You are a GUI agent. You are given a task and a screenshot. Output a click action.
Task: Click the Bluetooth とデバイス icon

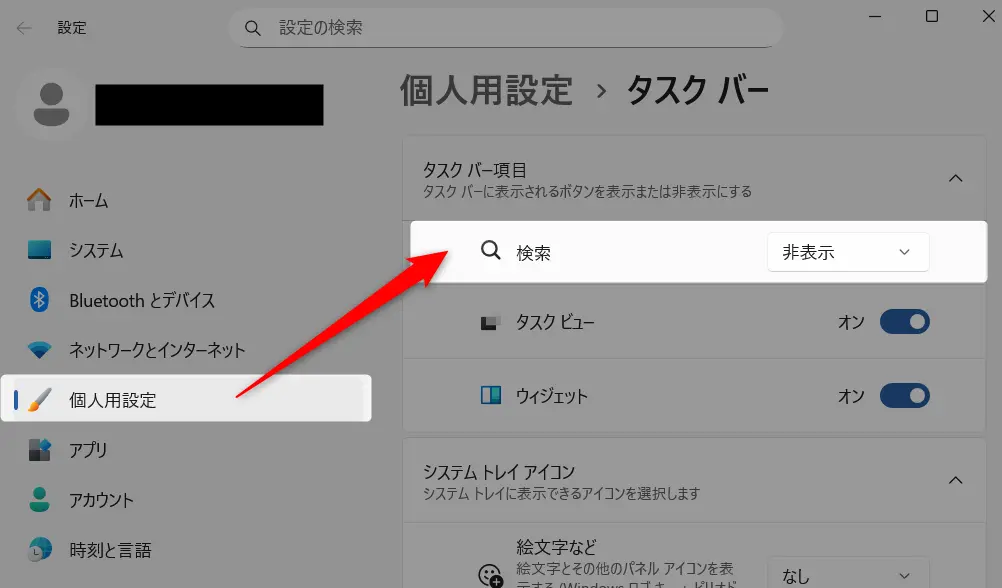[x=38, y=300]
